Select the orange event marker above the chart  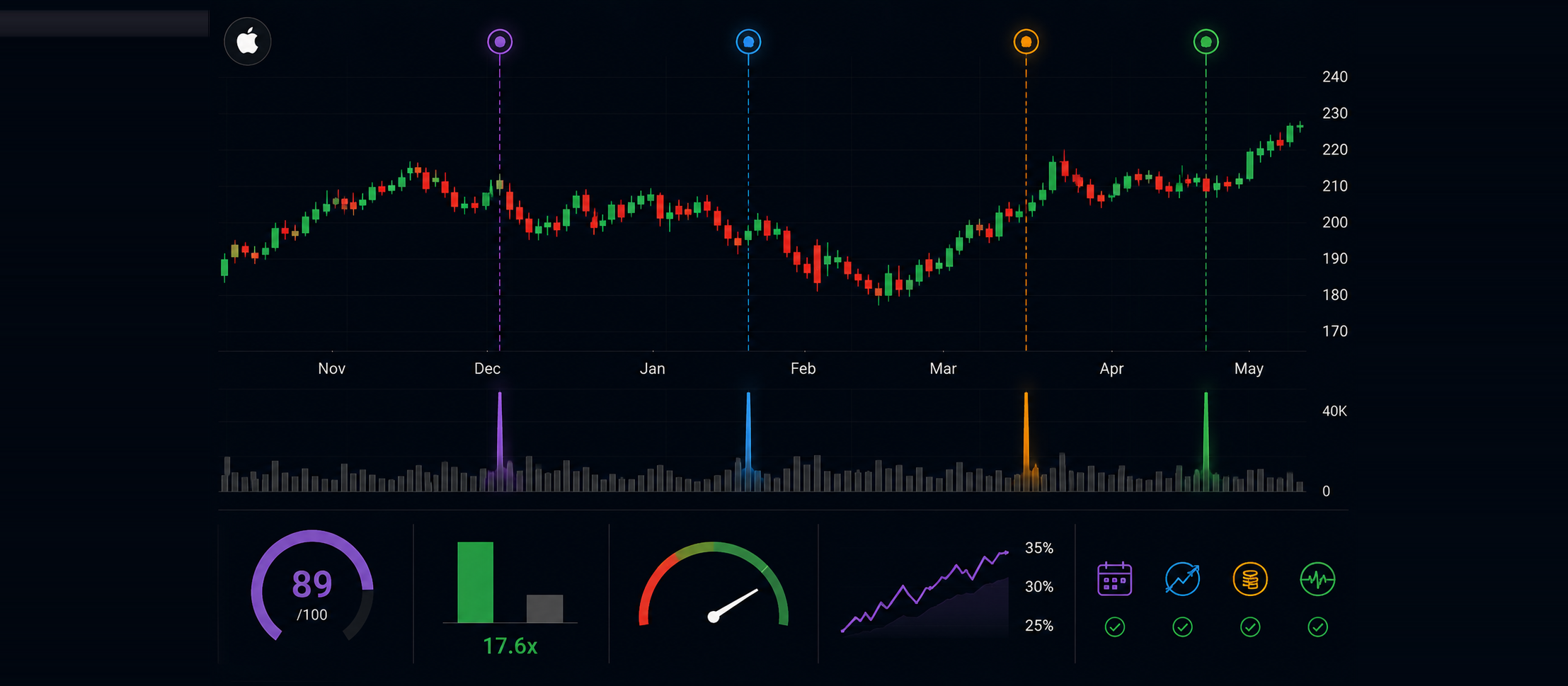[1026, 42]
